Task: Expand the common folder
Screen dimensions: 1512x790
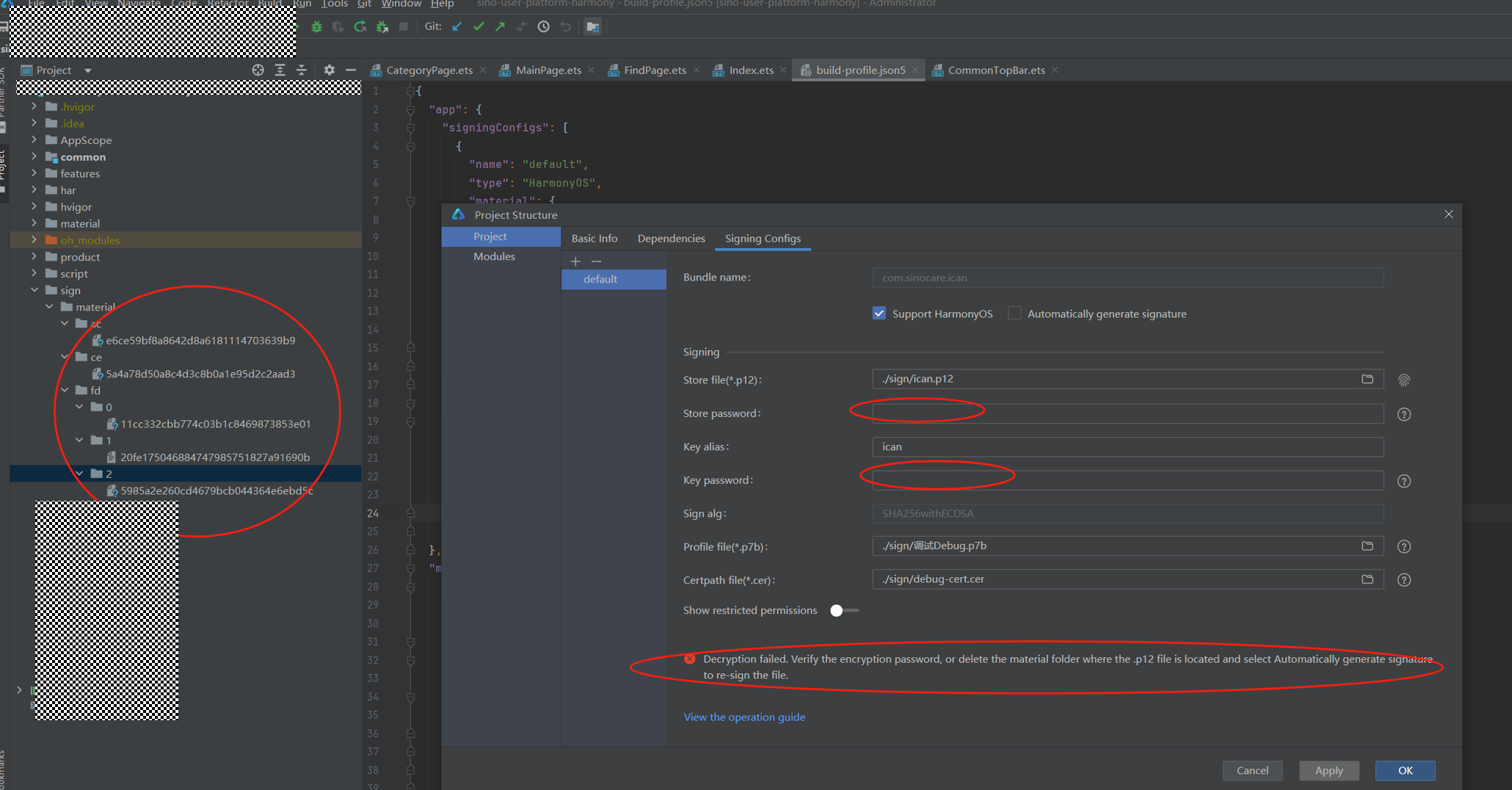Action: pos(34,156)
